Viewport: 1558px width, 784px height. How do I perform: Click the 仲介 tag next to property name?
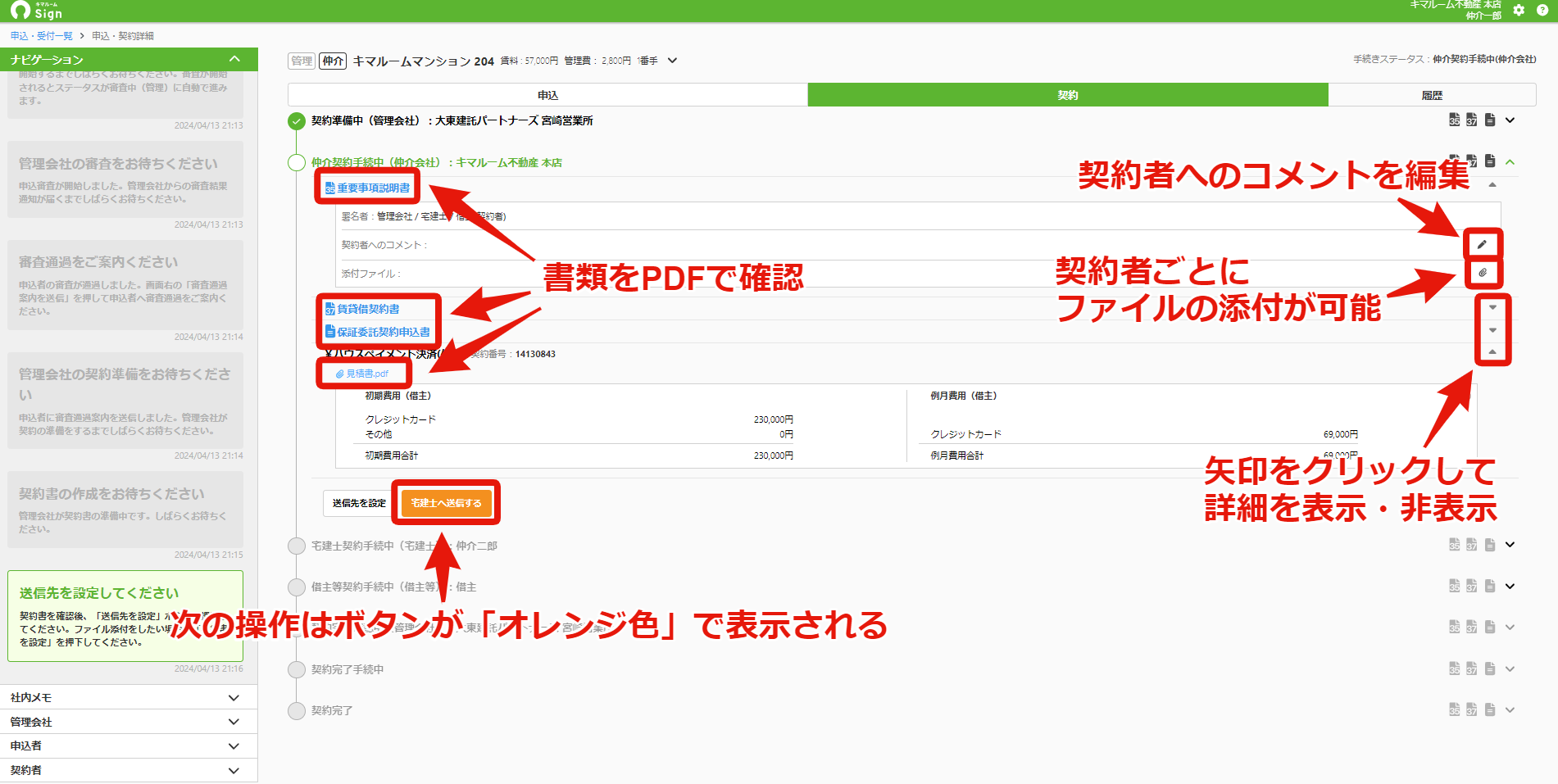(x=333, y=61)
